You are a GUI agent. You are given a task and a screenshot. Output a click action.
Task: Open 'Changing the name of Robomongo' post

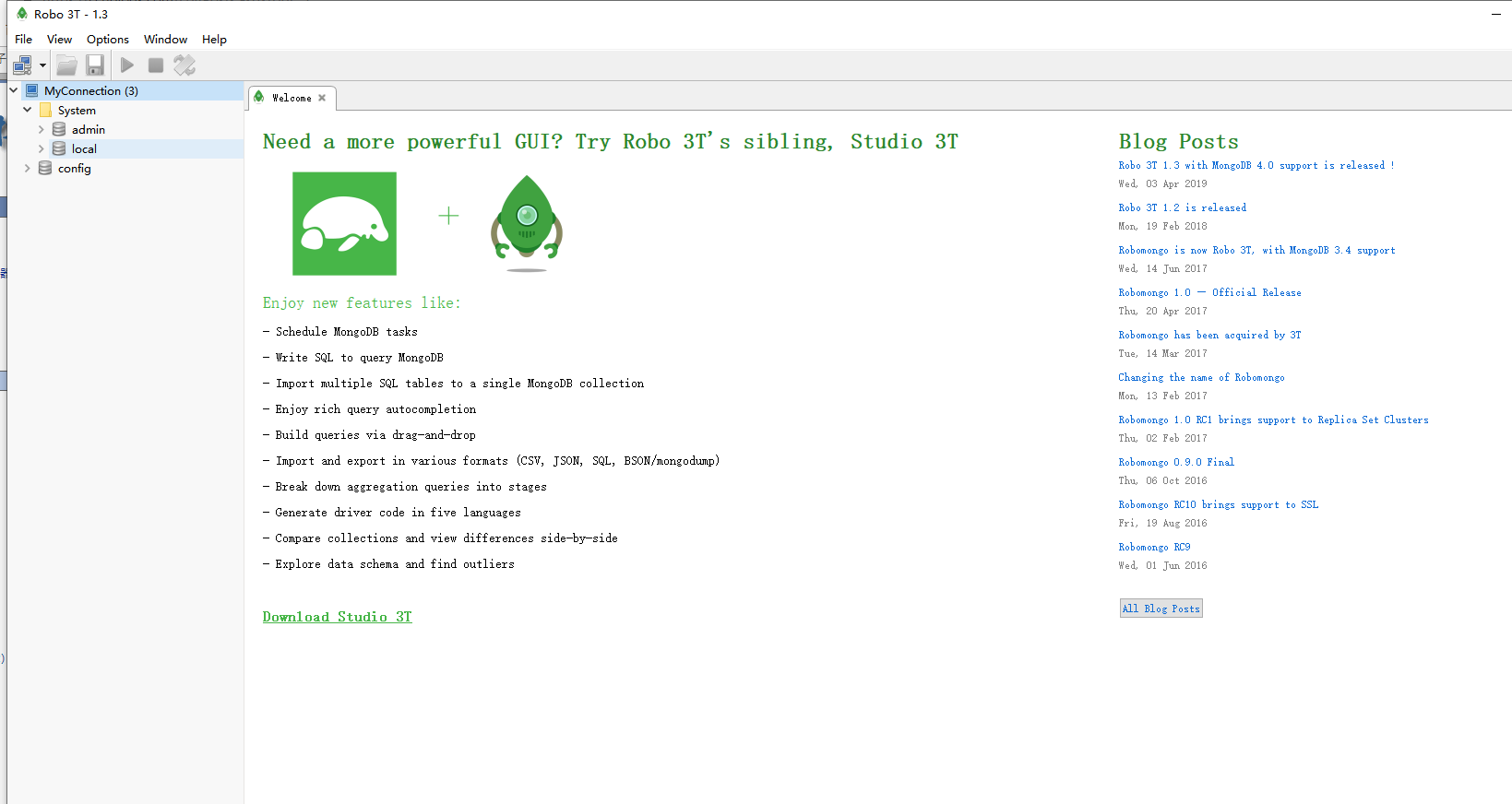pyautogui.click(x=1201, y=377)
